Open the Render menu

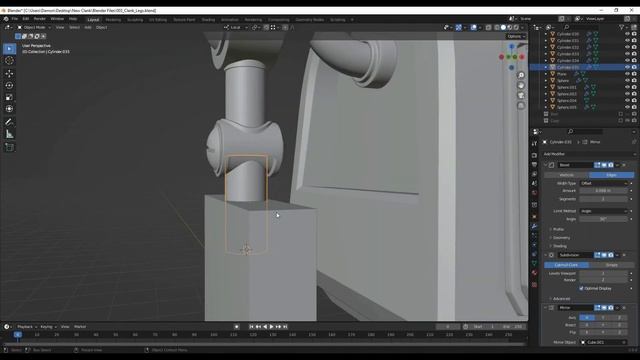pos(40,19)
